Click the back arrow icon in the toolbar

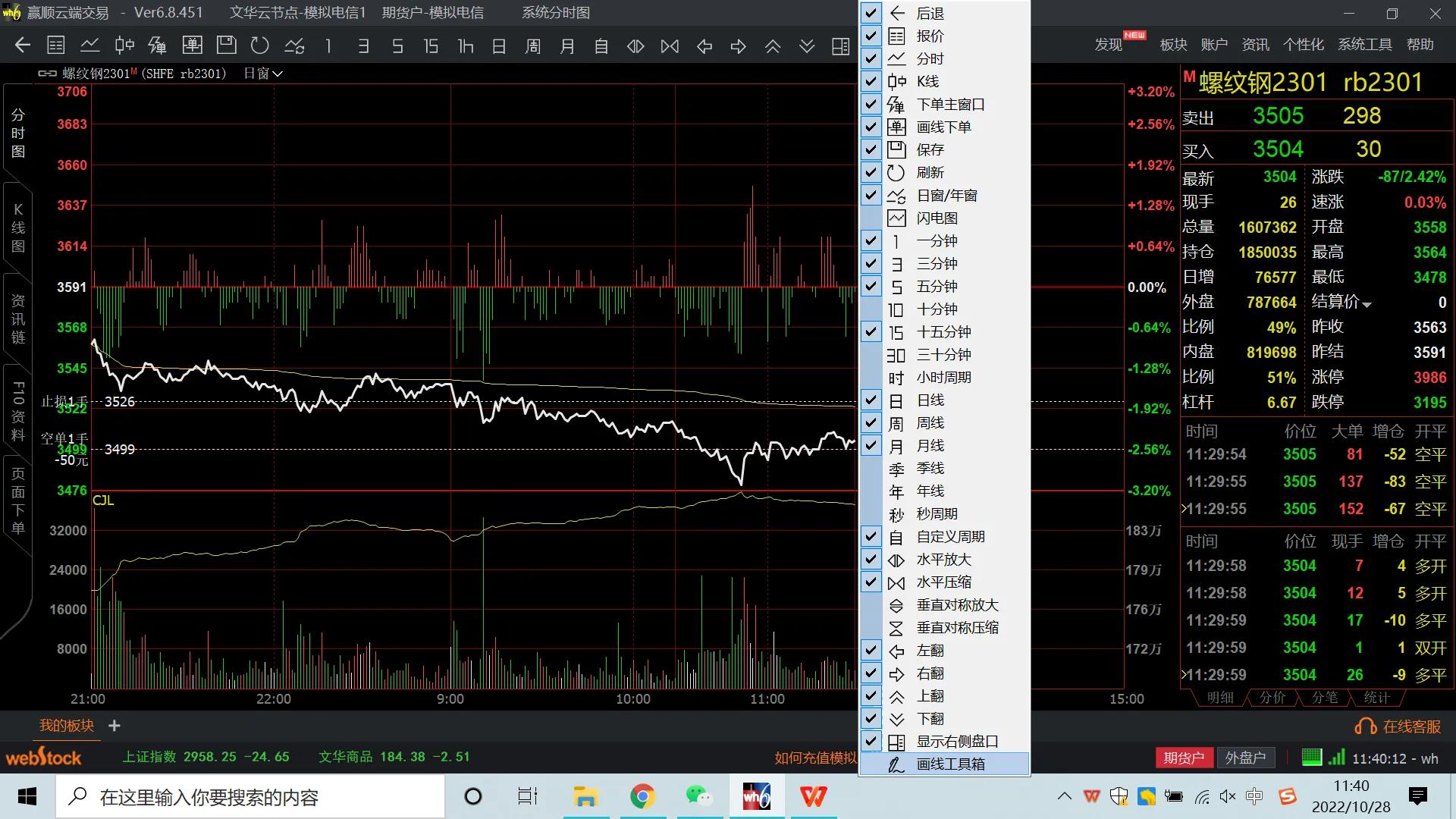coord(22,45)
